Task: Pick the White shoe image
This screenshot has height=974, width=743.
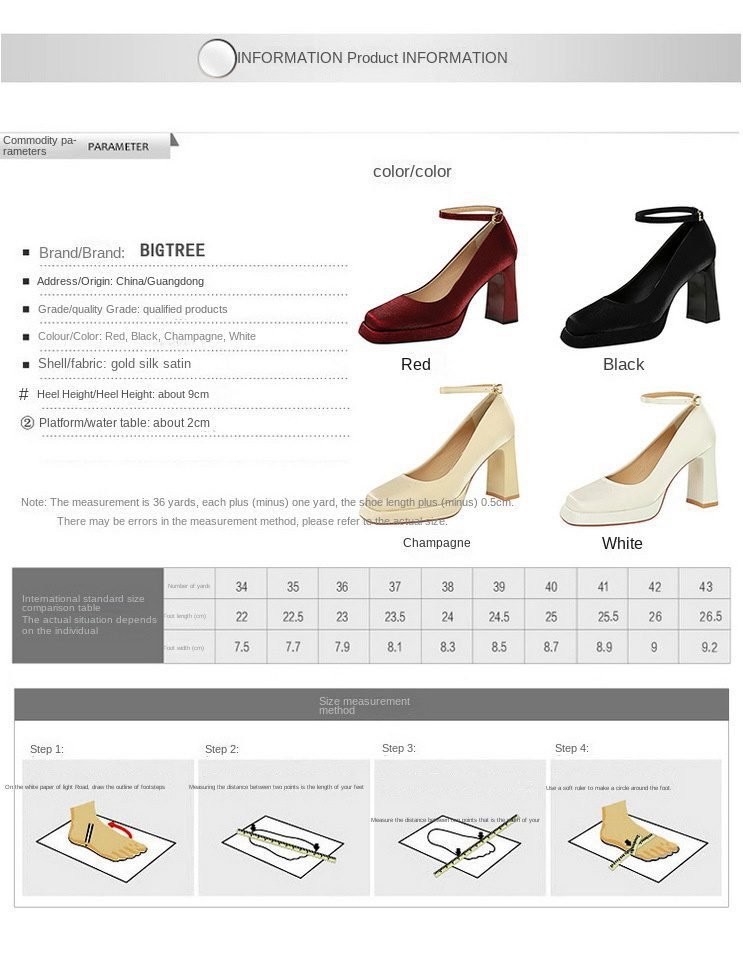Action: point(640,459)
